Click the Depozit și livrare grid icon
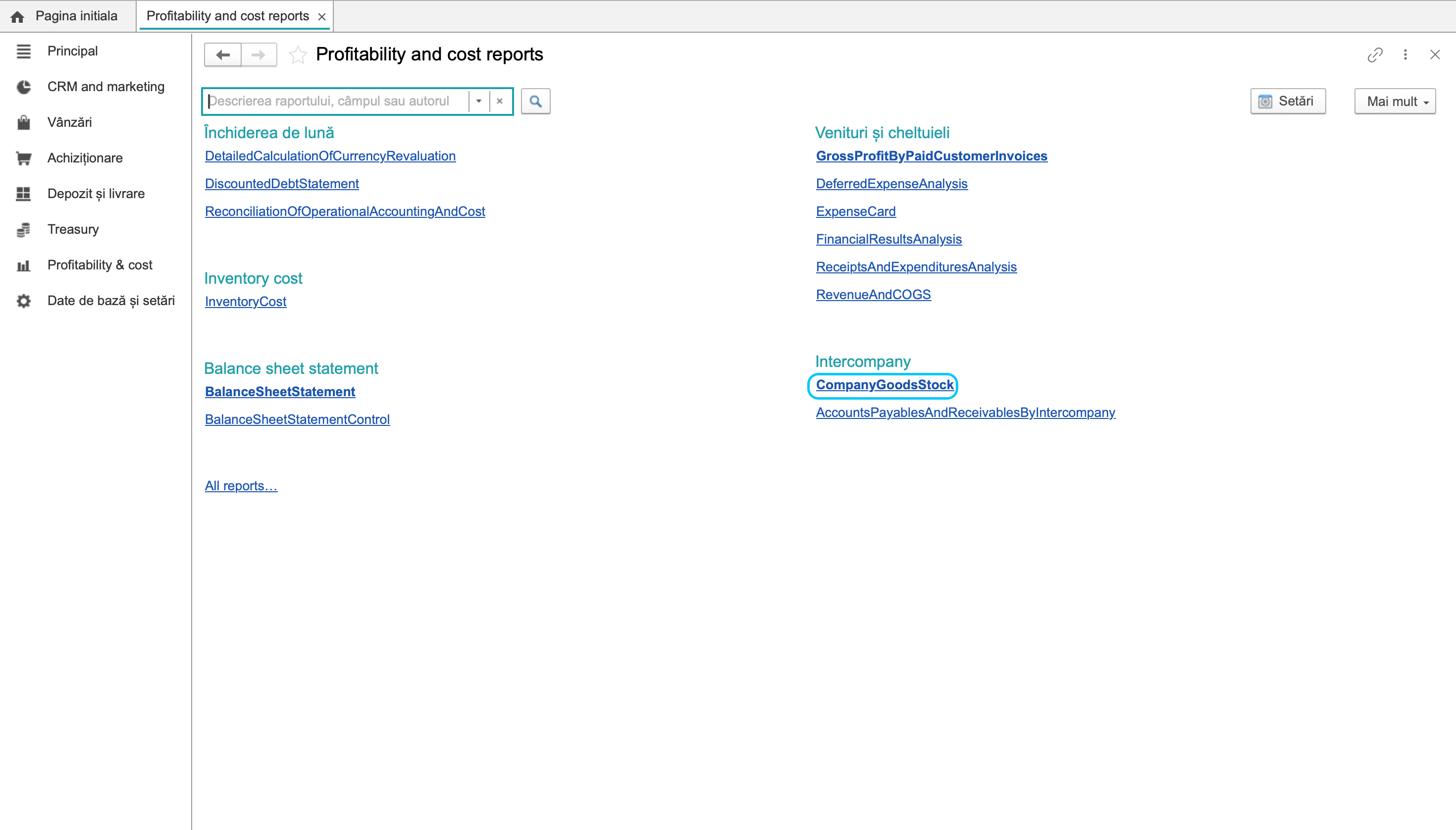Image resolution: width=1456 pixels, height=830 pixels. coord(23,194)
